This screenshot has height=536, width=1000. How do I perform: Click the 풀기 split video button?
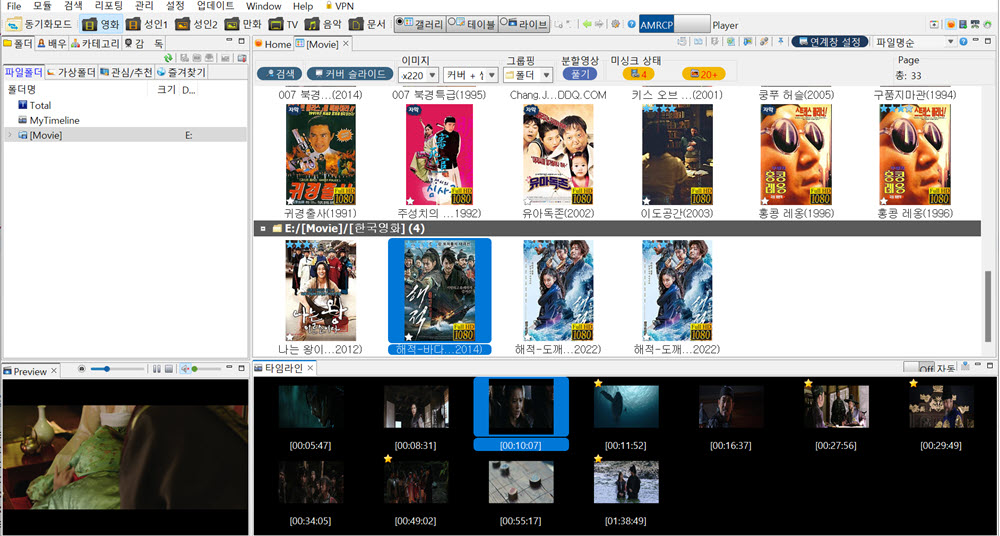tap(579, 73)
